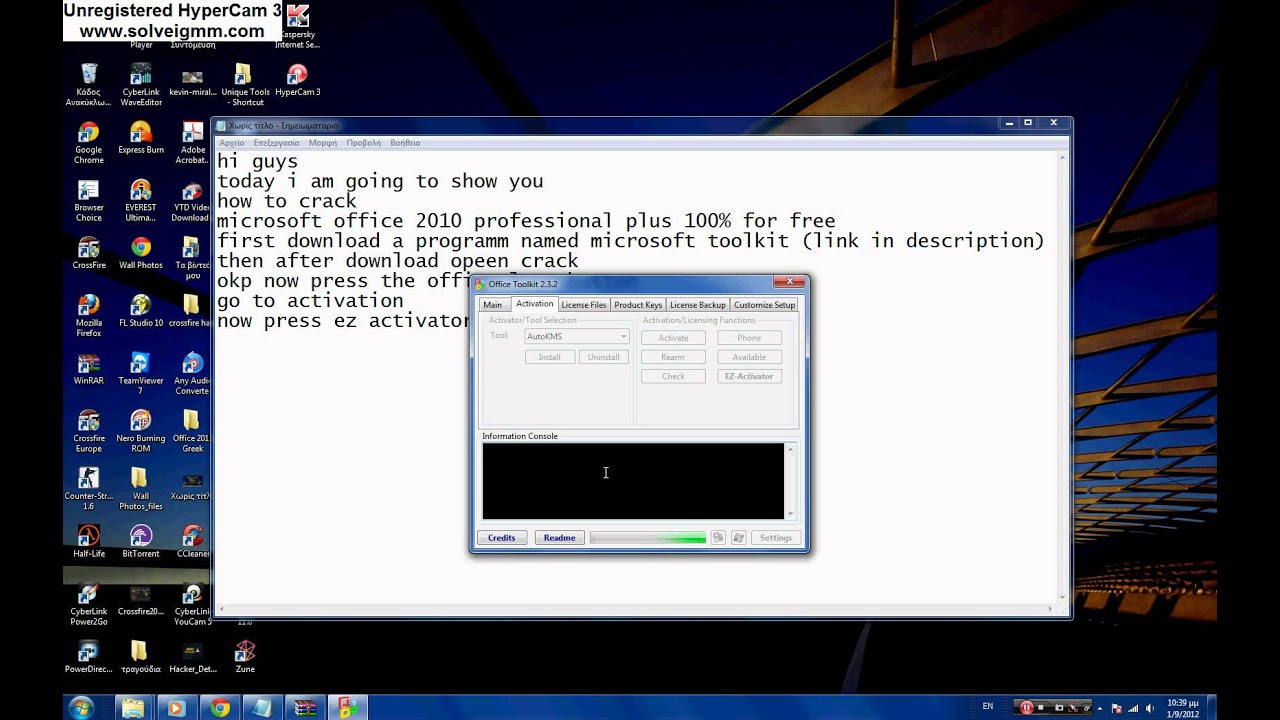Click the EZ-Activator button
The height and width of the screenshot is (720, 1280).
pyautogui.click(x=749, y=377)
